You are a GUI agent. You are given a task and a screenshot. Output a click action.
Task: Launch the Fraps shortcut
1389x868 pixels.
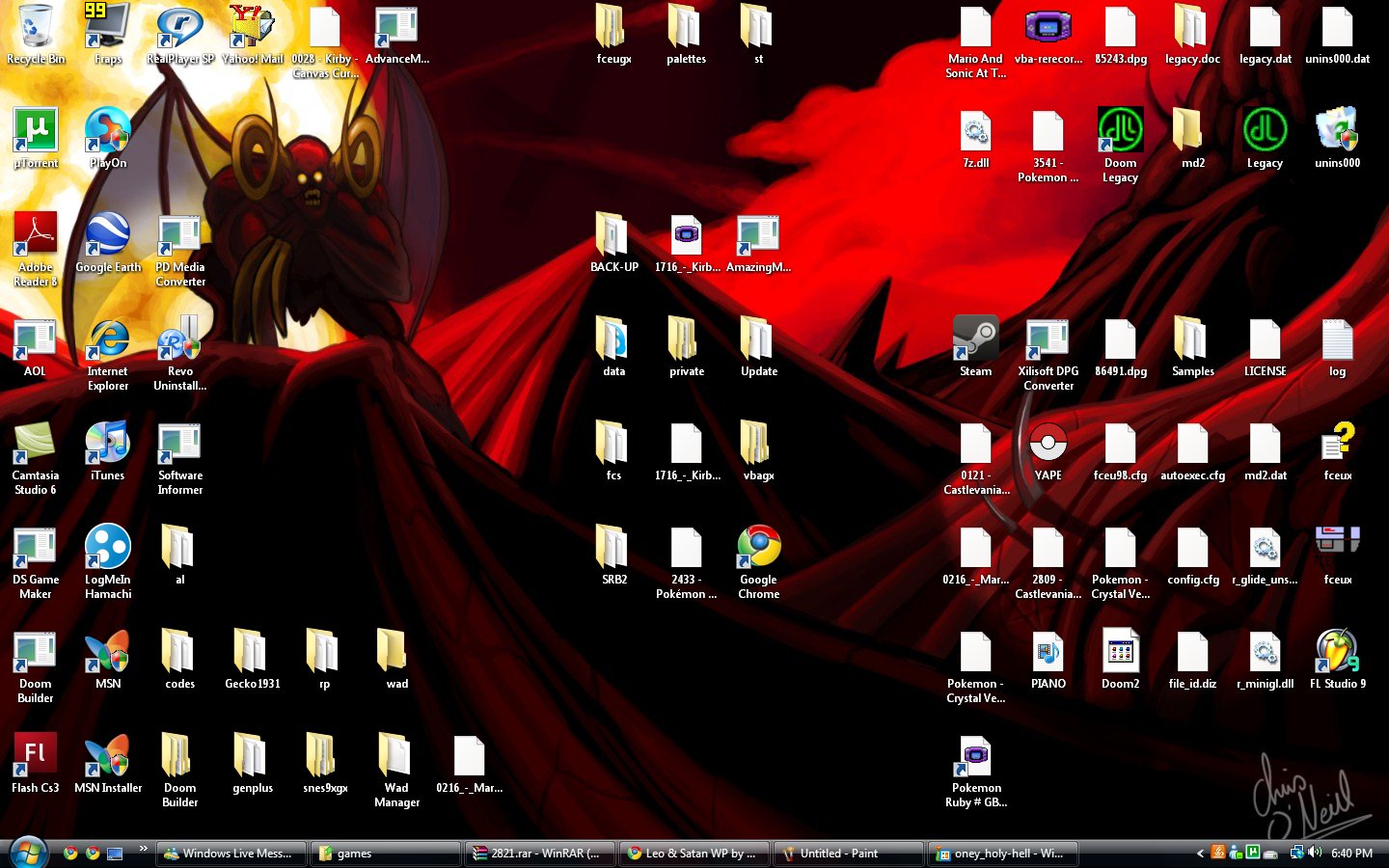click(x=108, y=35)
